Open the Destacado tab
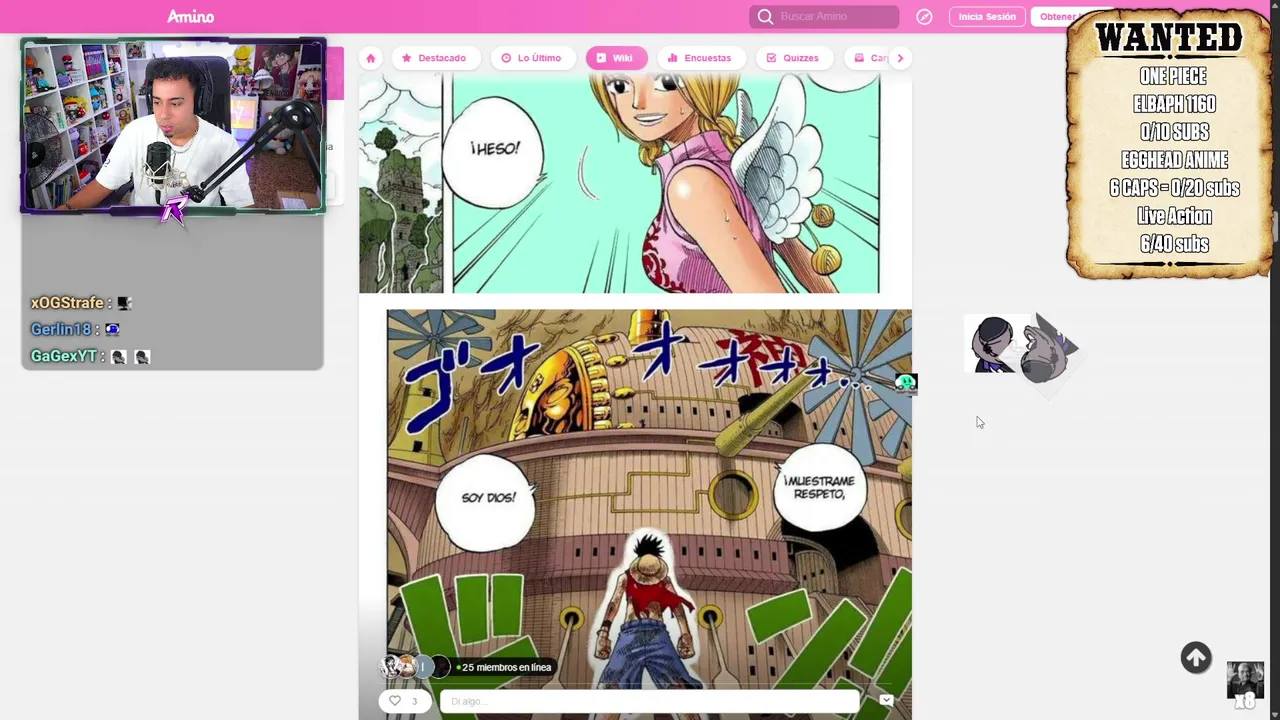The image size is (1280, 720). (434, 58)
